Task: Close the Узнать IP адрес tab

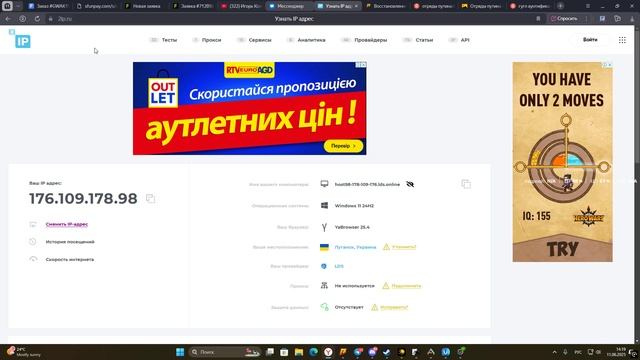Action: (x=356, y=6)
